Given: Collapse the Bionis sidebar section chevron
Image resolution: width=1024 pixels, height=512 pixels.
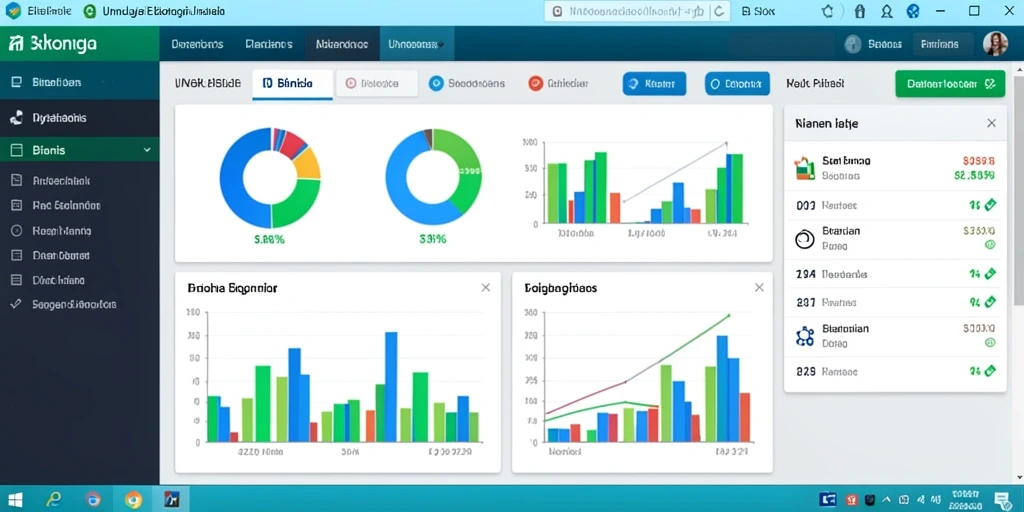Looking at the screenshot, I should click(147, 150).
